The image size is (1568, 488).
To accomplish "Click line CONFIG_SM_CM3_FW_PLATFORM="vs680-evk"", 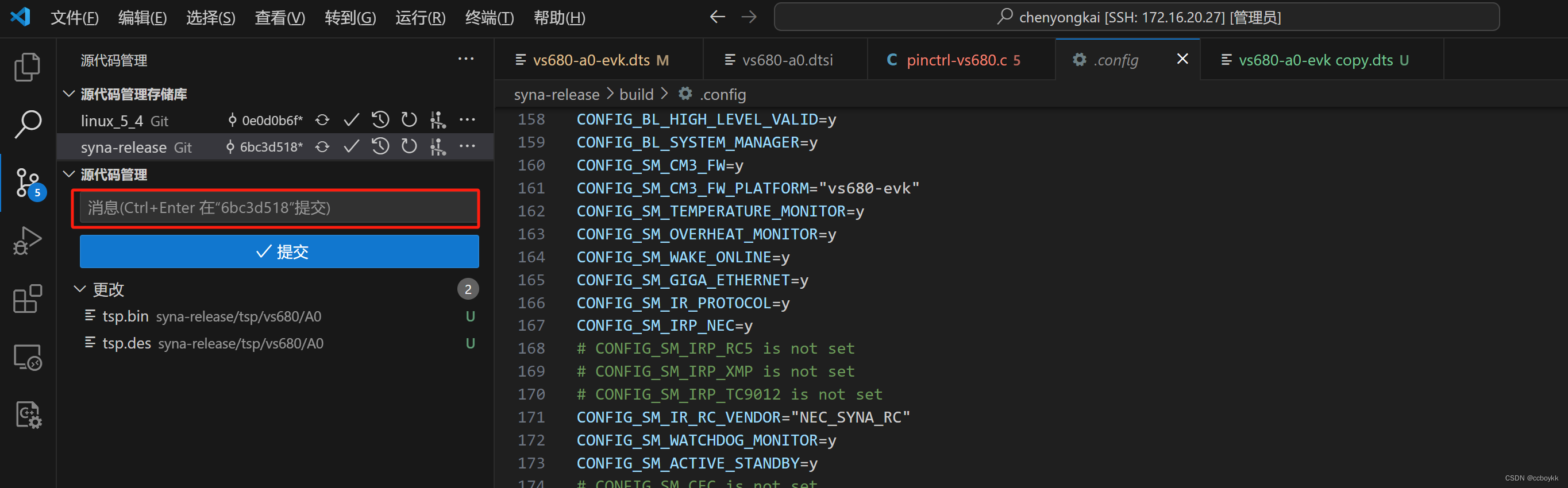I will (748, 188).
